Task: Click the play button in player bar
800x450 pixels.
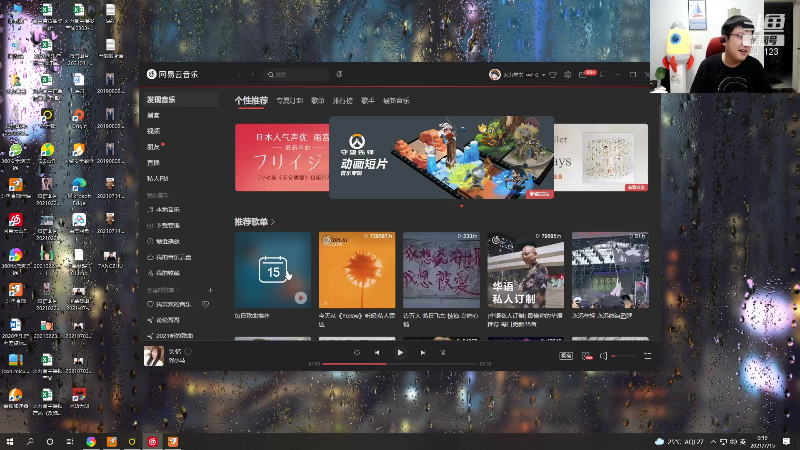Action: 400,353
